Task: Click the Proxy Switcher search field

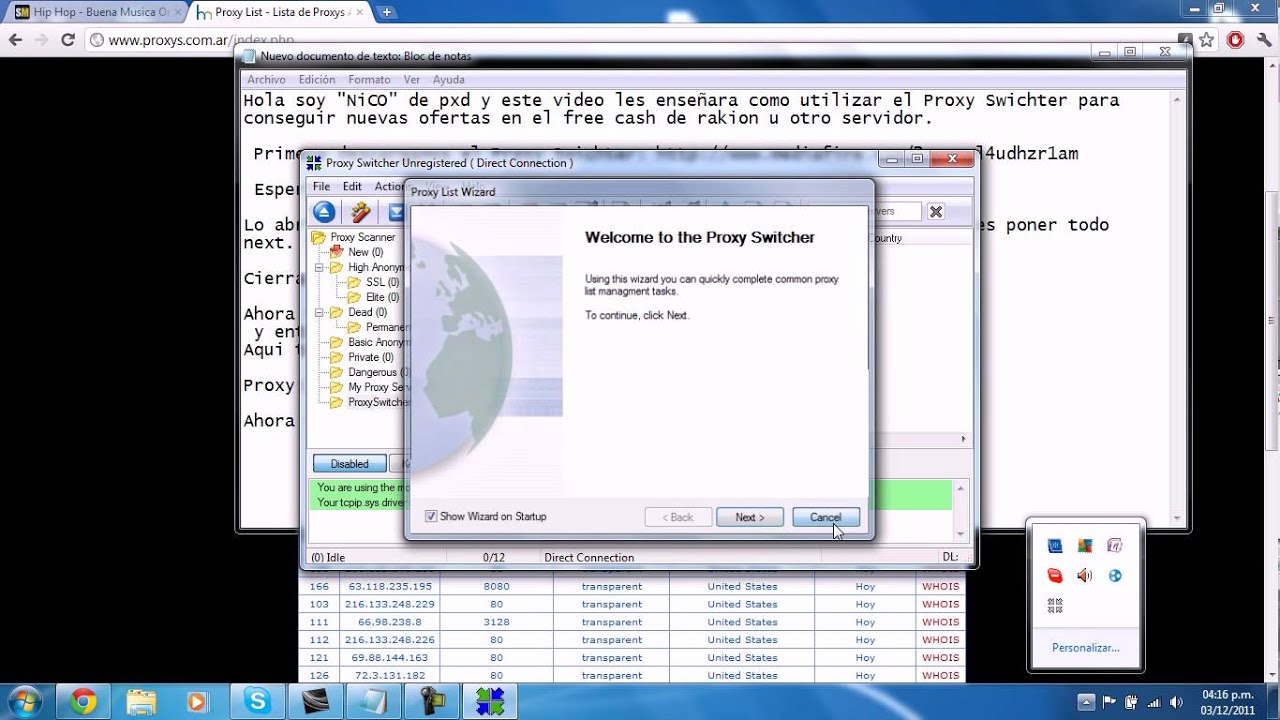Action: (x=895, y=212)
